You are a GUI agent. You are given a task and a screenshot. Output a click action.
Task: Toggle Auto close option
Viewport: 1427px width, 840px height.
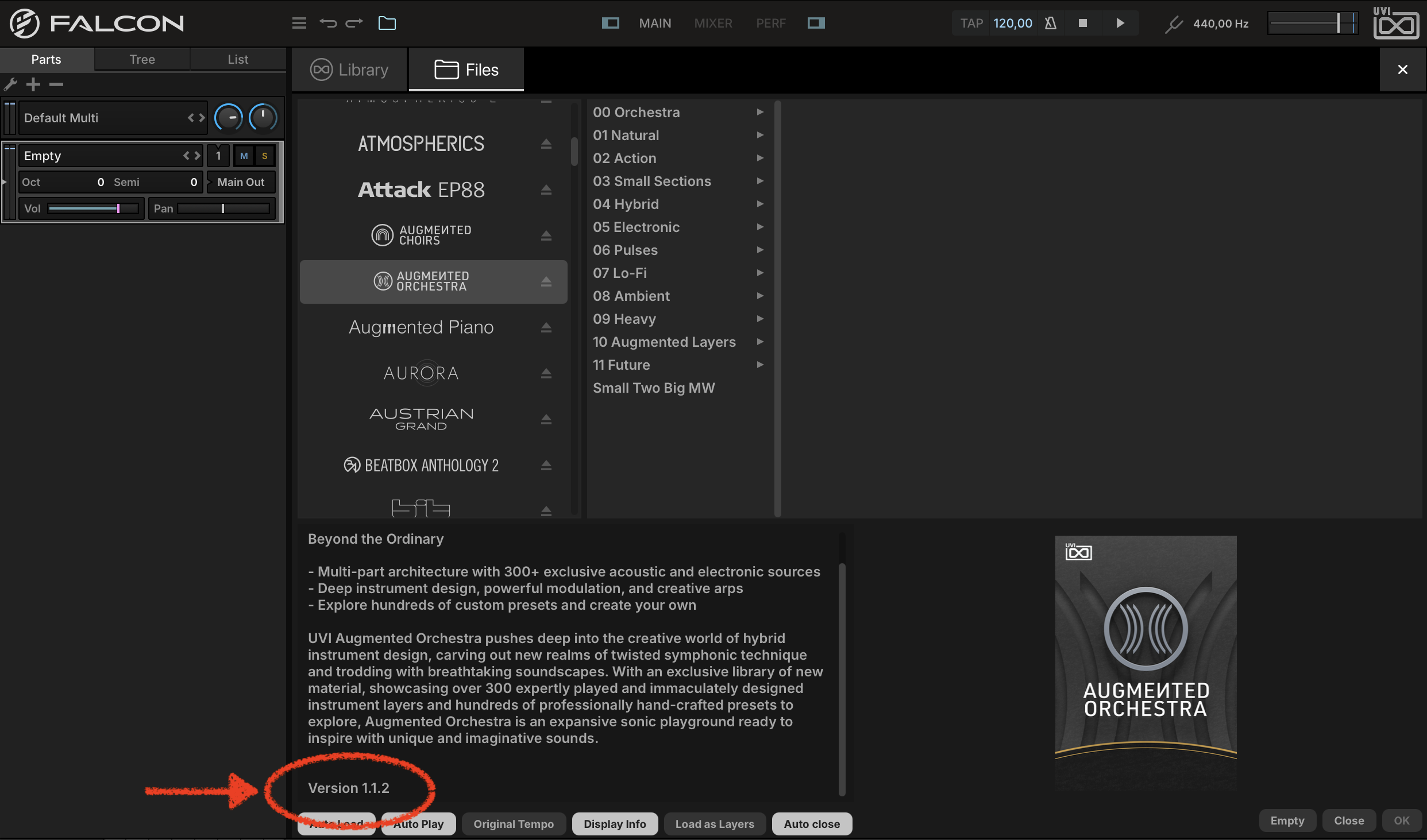pyautogui.click(x=812, y=824)
